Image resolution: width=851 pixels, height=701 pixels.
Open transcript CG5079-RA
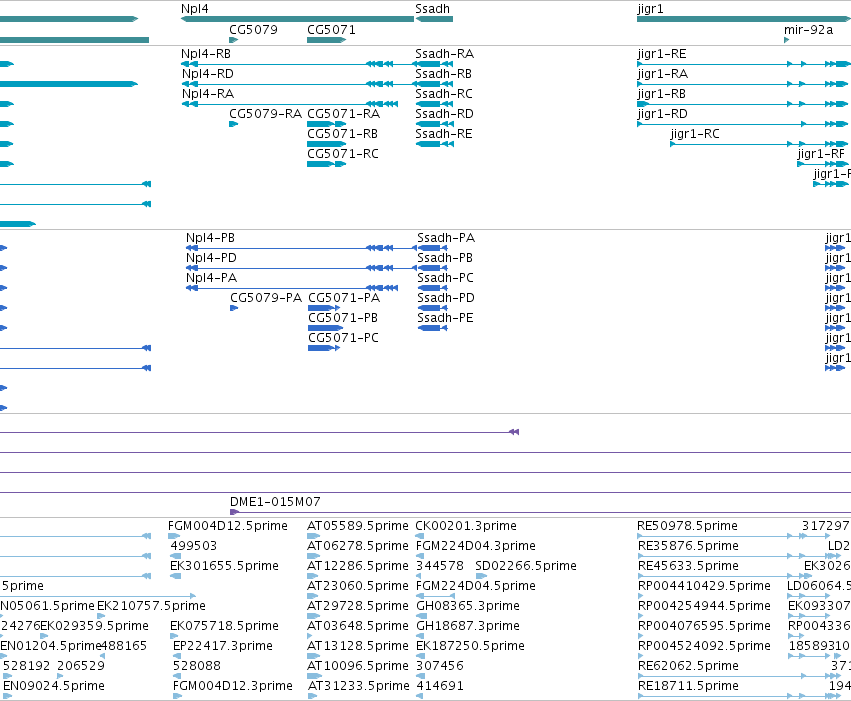tap(265, 114)
